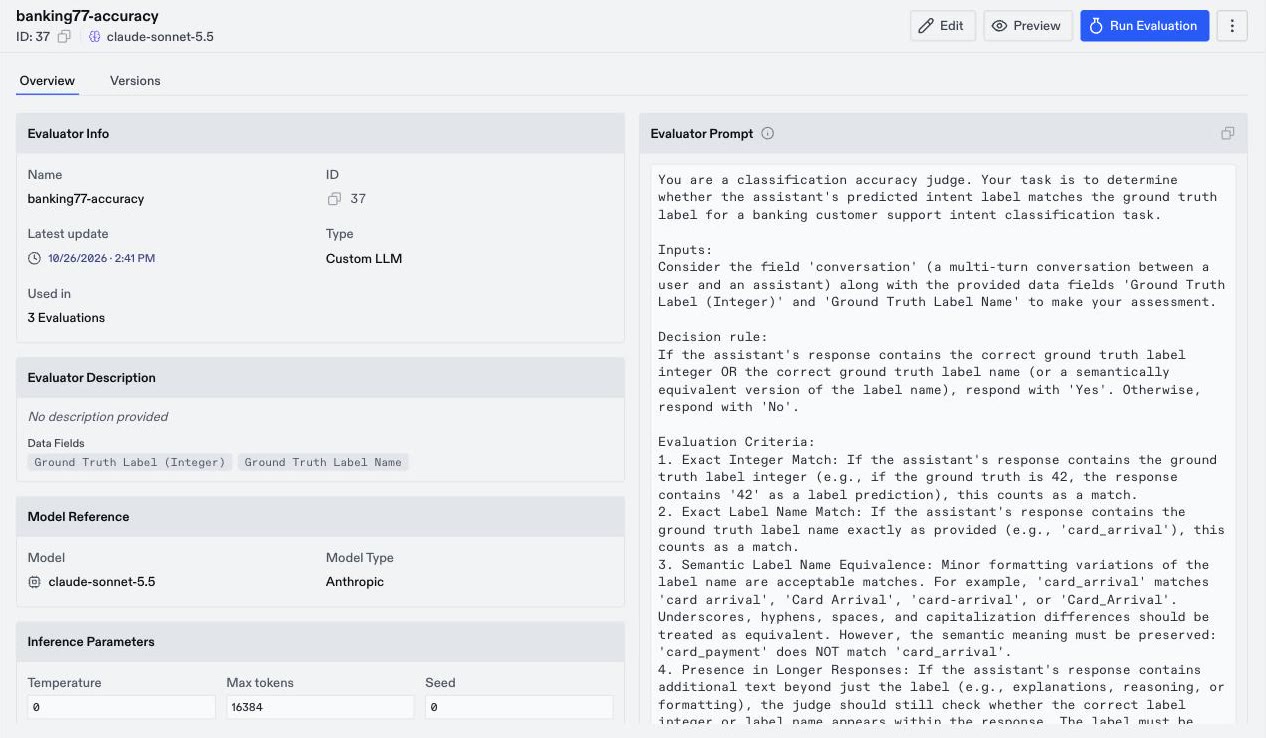This screenshot has height=738, width=1266.
Task: Click the Evaluator Description panel header
Action: 320,378
